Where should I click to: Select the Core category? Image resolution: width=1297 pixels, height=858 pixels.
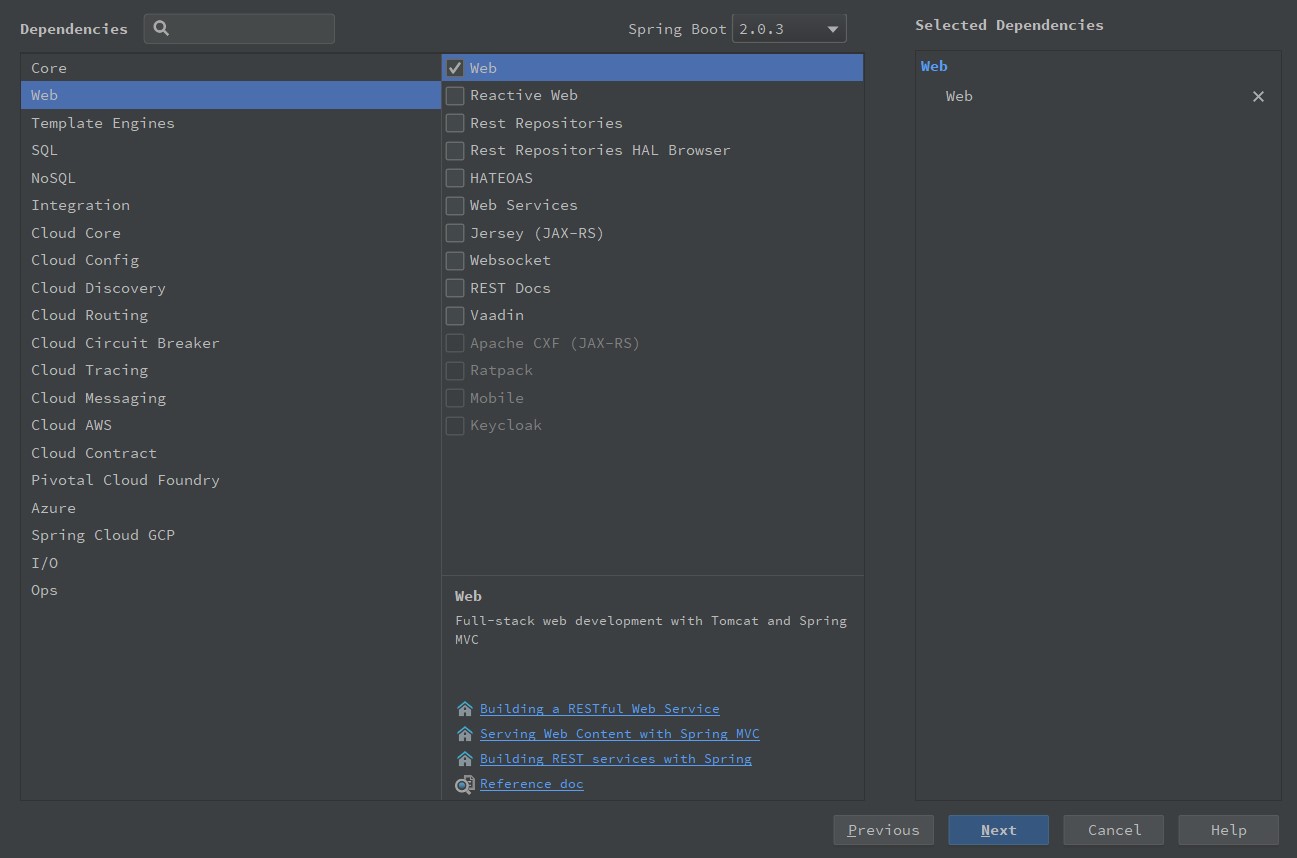tap(230, 68)
